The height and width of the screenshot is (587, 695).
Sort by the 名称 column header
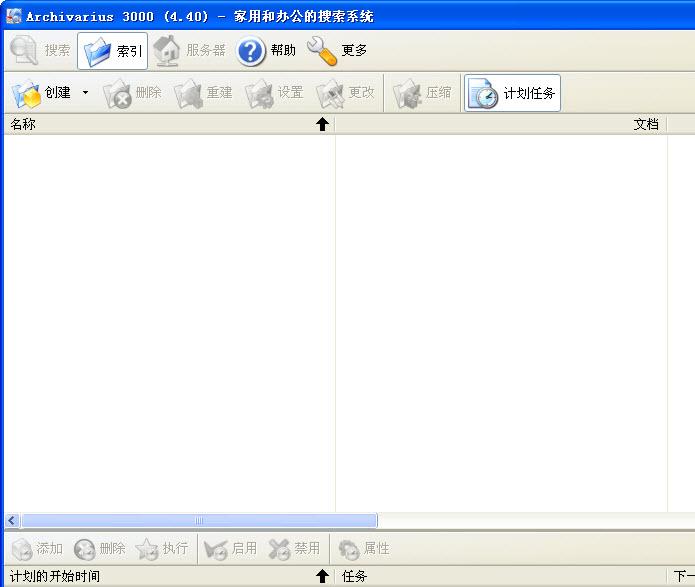160,124
